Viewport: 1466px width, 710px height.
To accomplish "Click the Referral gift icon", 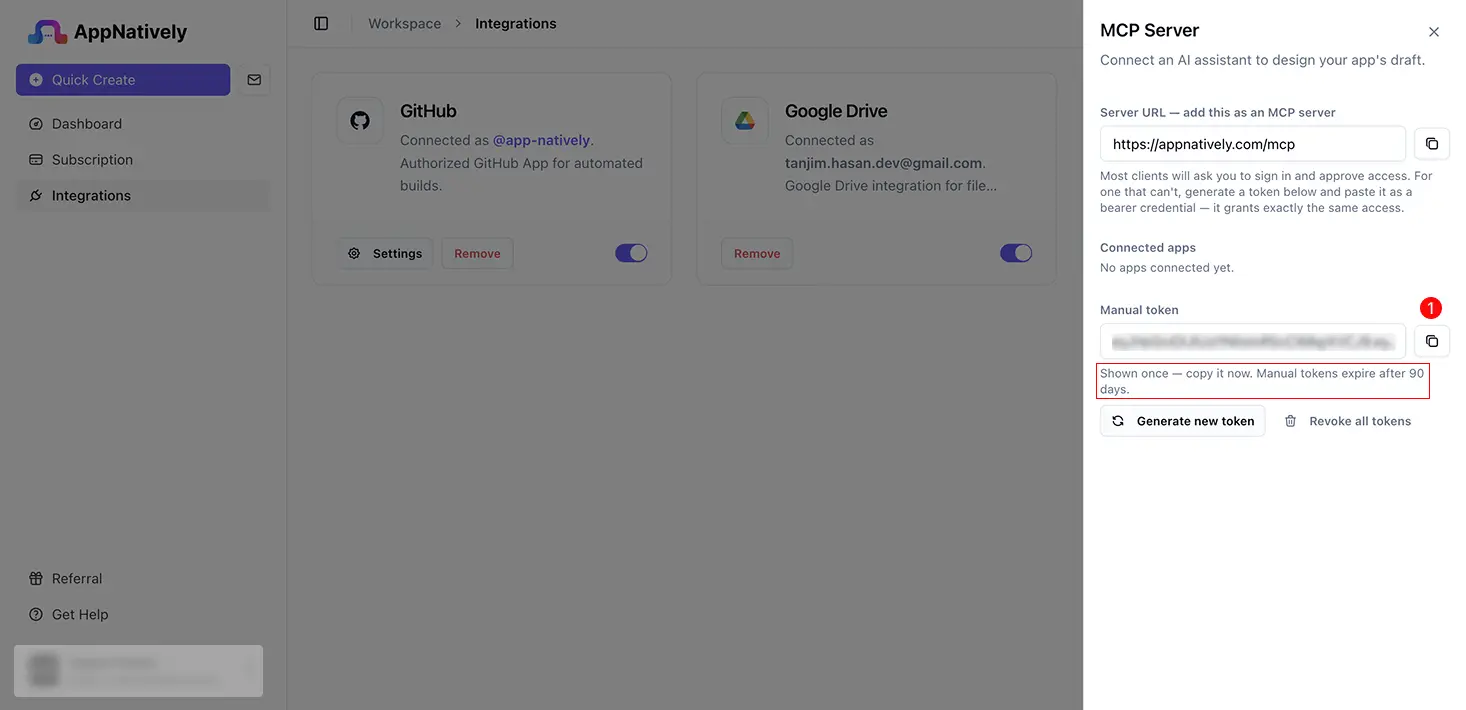I will tap(36, 579).
